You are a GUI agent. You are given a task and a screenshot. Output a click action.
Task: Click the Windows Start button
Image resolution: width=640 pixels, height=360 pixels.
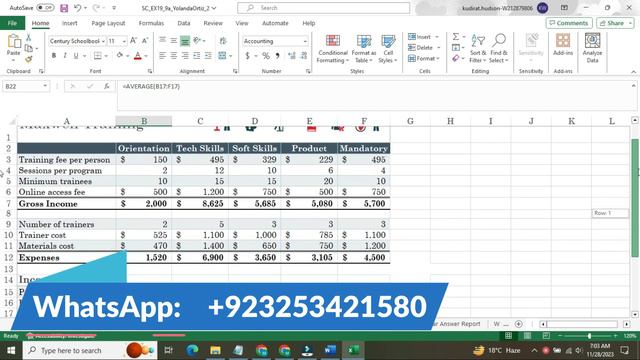[11, 350]
